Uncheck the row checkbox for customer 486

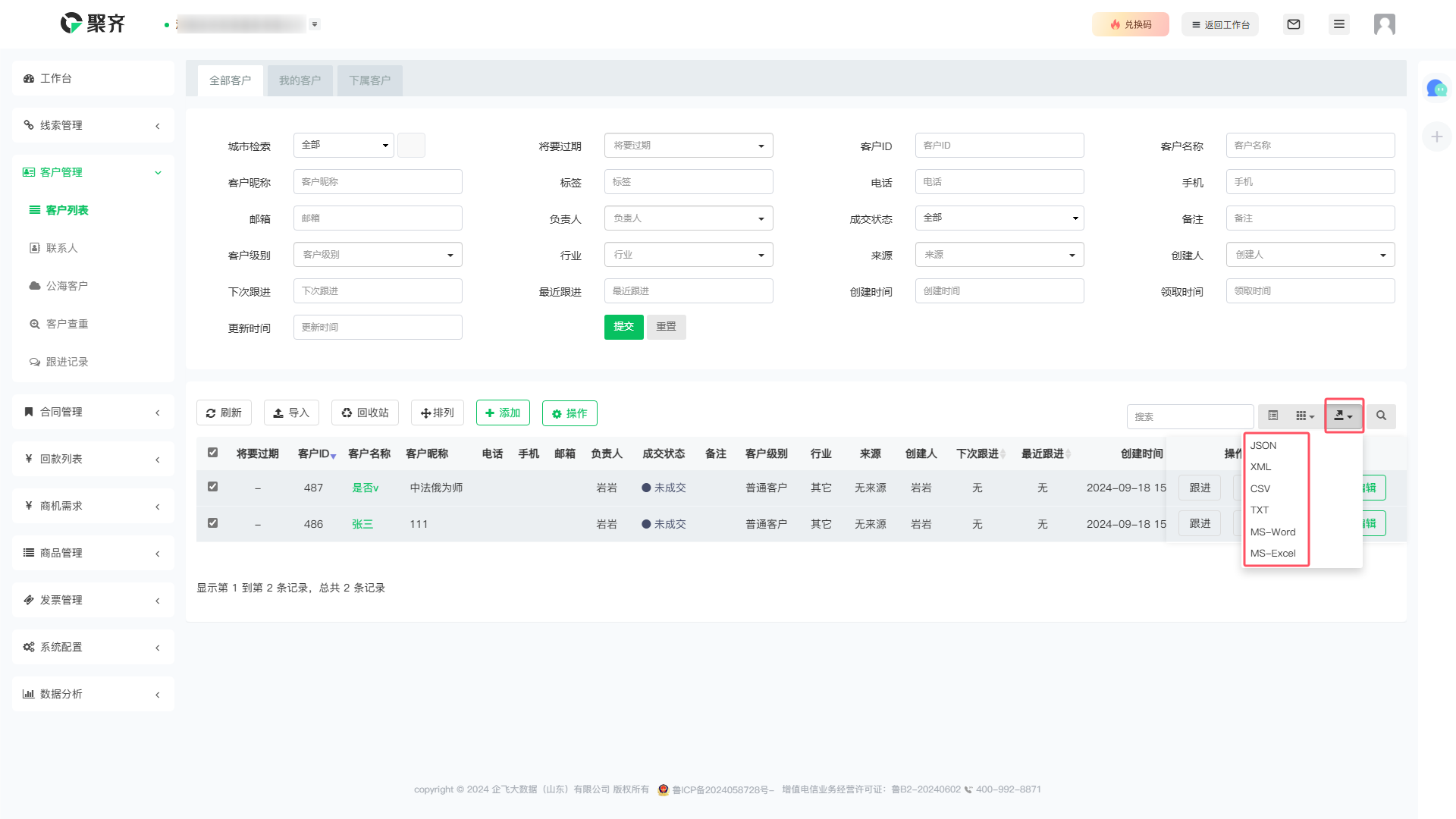point(213,523)
